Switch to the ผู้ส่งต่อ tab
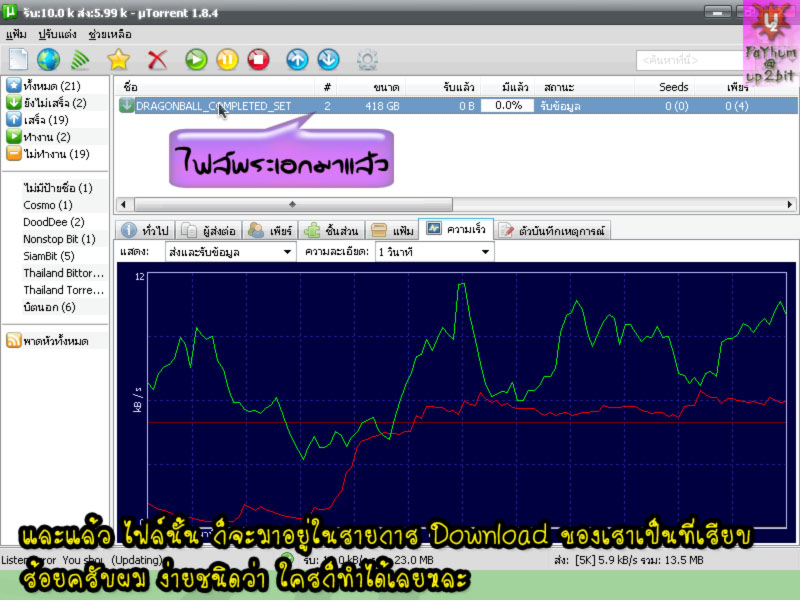 (x=209, y=231)
